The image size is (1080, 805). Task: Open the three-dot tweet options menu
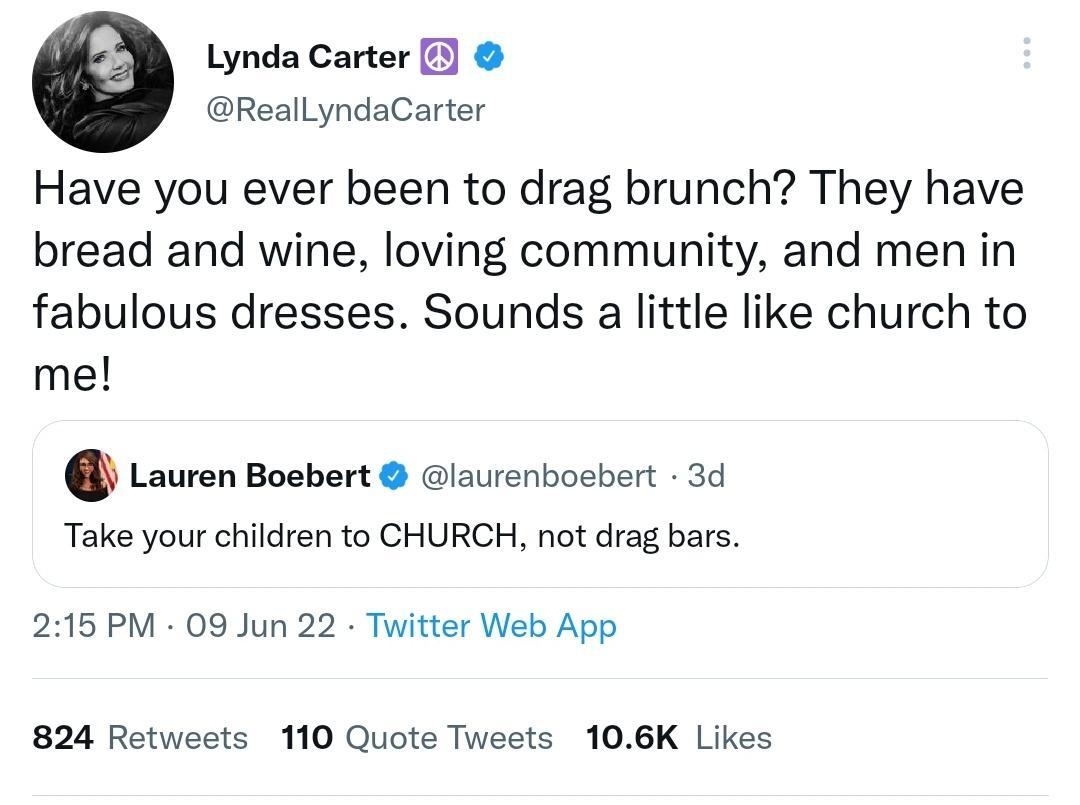1026,55
